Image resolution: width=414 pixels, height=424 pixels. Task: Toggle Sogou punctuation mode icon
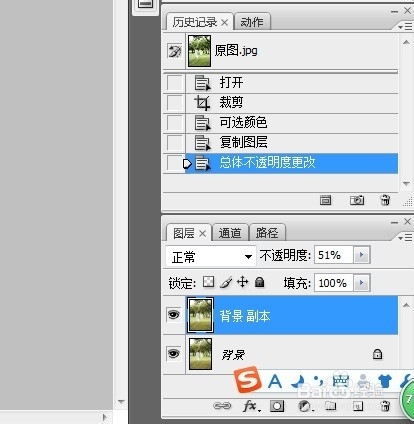coord(319,381)
